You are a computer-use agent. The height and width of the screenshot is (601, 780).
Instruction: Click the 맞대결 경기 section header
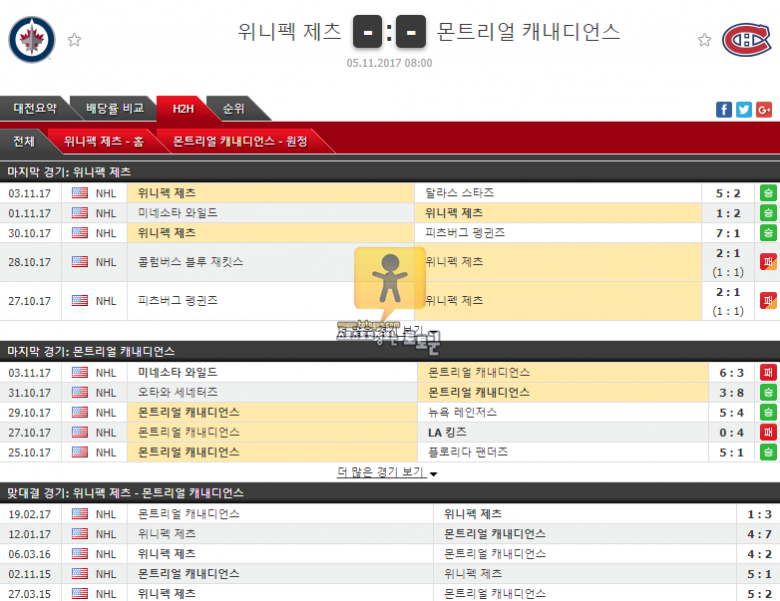pyautogui.click(x=390, y=493)
